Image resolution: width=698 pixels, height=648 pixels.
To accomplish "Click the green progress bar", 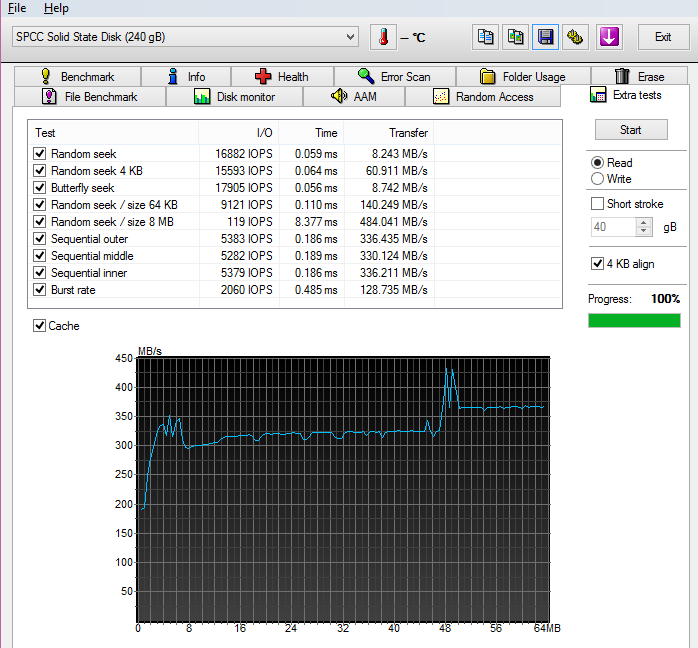I will [634, 320].
